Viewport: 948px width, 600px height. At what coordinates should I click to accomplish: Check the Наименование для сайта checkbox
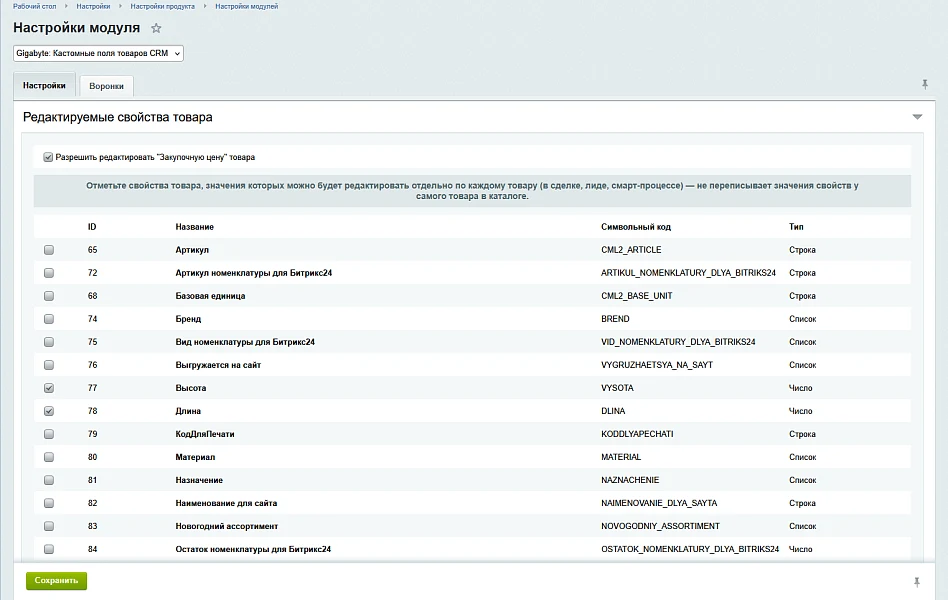tap(49, 503)
